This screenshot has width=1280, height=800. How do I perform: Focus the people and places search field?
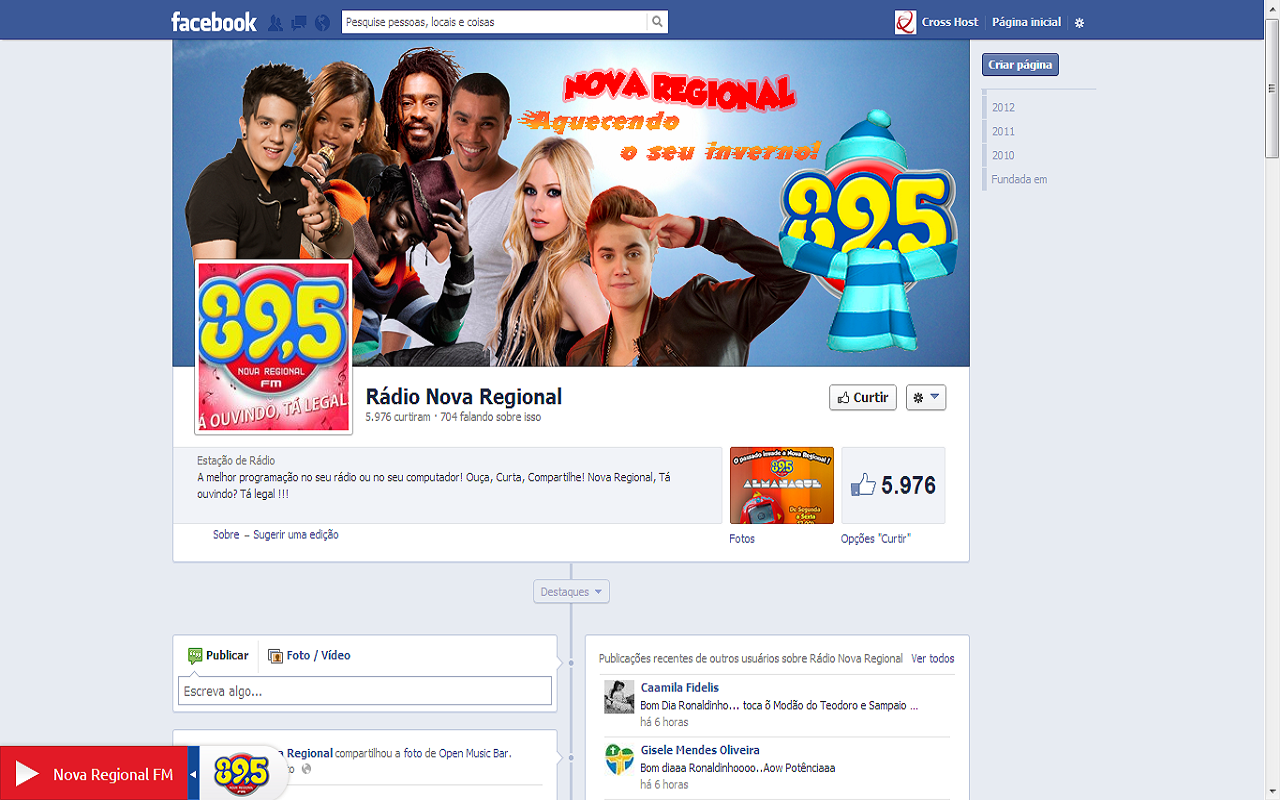tap(494, 22)
